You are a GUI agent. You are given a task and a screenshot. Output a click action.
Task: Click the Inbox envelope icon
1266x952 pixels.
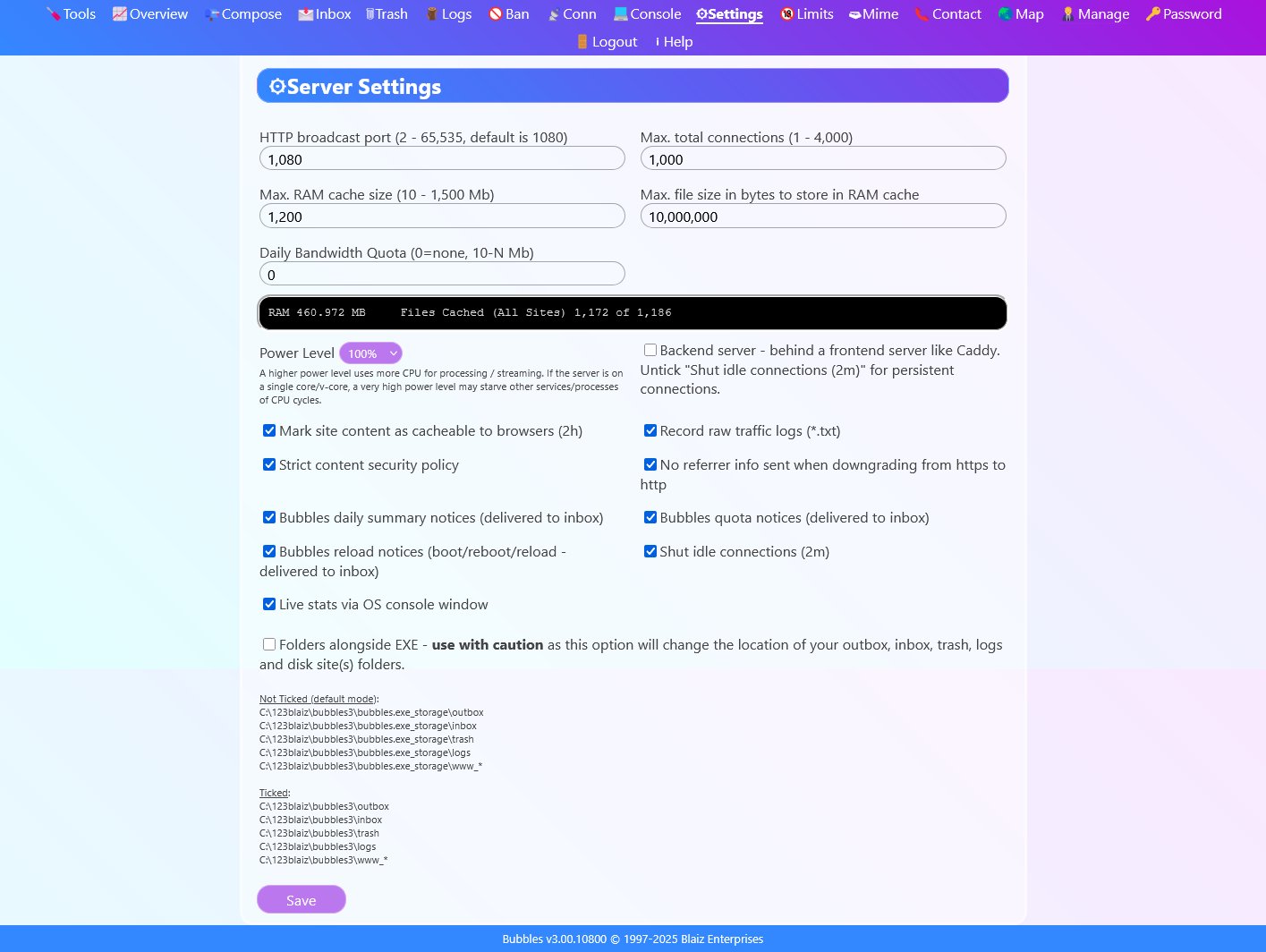[306, 14]
